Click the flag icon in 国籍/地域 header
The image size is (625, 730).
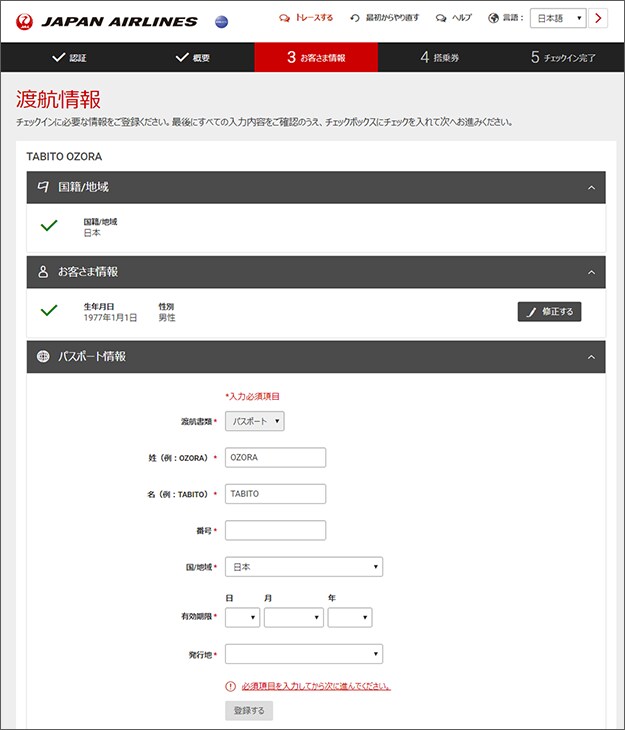(43, 187)
